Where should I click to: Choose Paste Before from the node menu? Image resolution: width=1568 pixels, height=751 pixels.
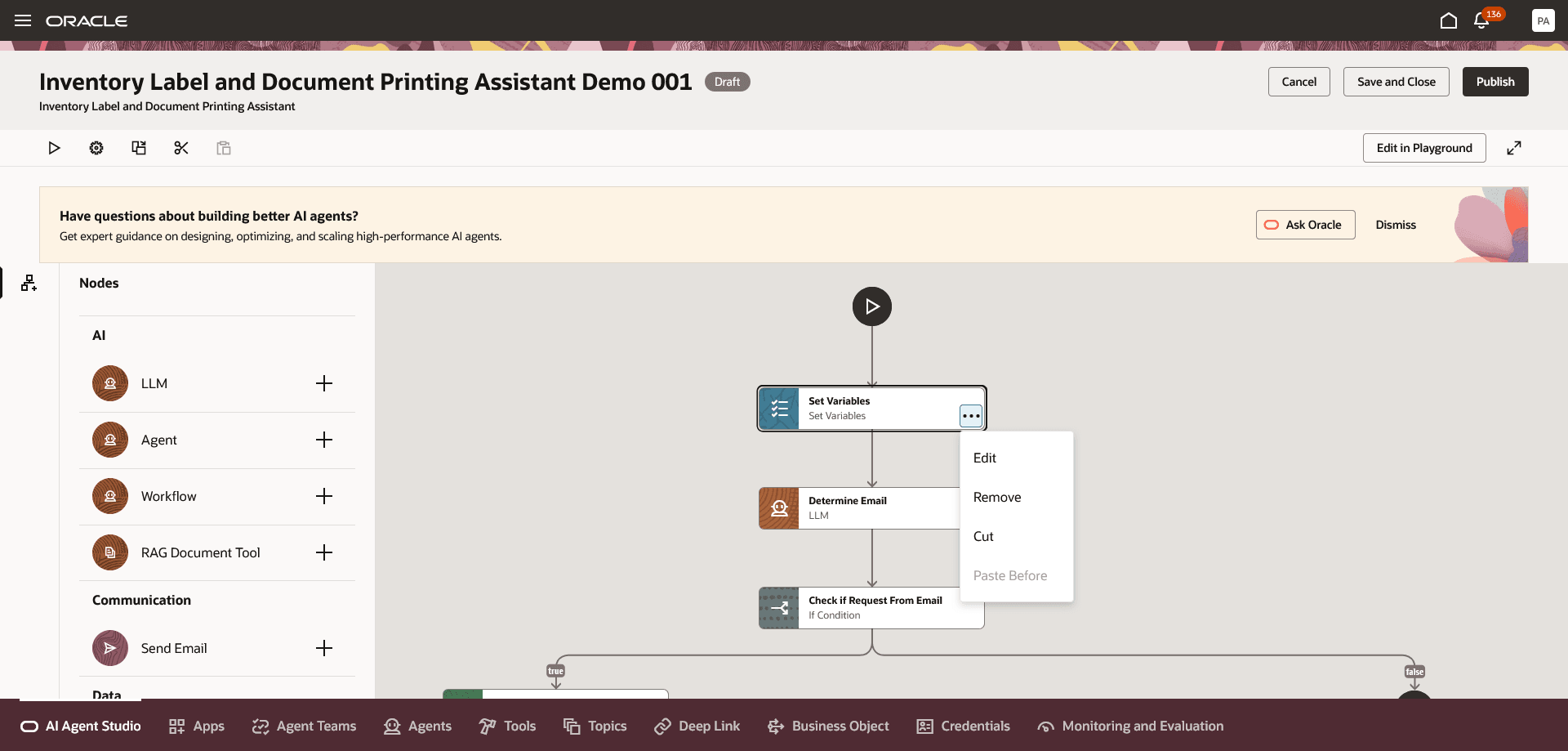tap(1017, 575)
